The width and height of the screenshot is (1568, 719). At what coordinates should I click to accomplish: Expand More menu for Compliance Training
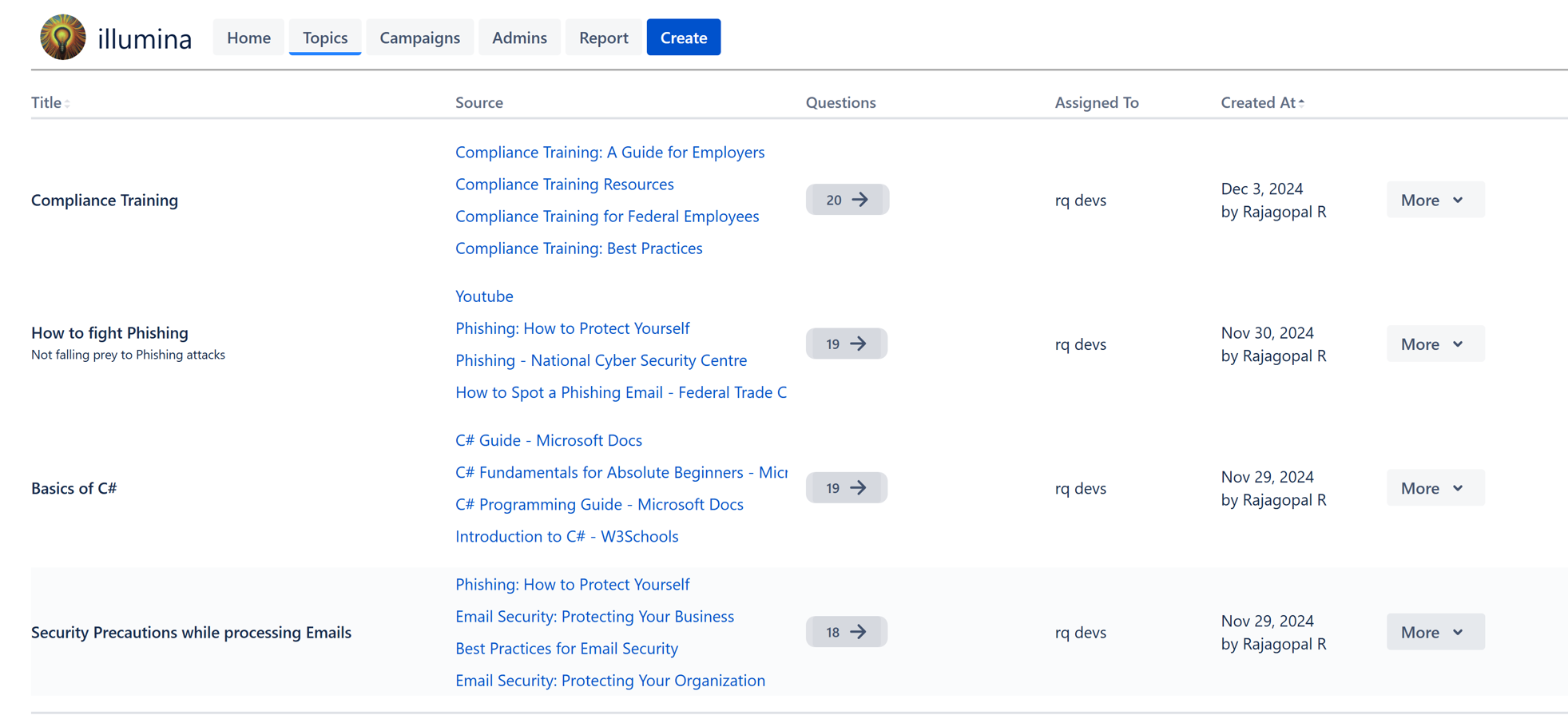1435,200
